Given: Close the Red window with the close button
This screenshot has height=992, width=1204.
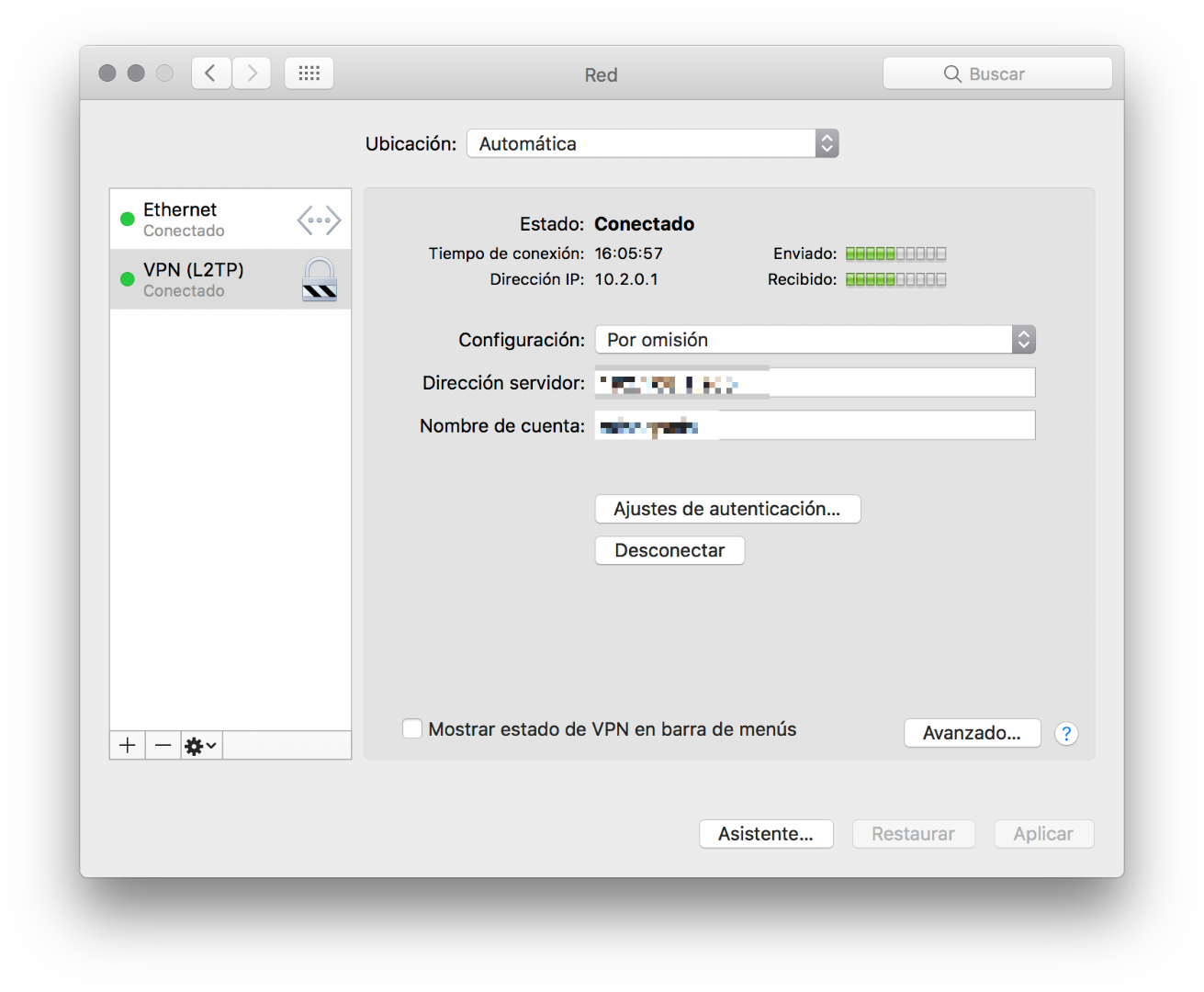Looking at the screenshot, I should point(107,73).
